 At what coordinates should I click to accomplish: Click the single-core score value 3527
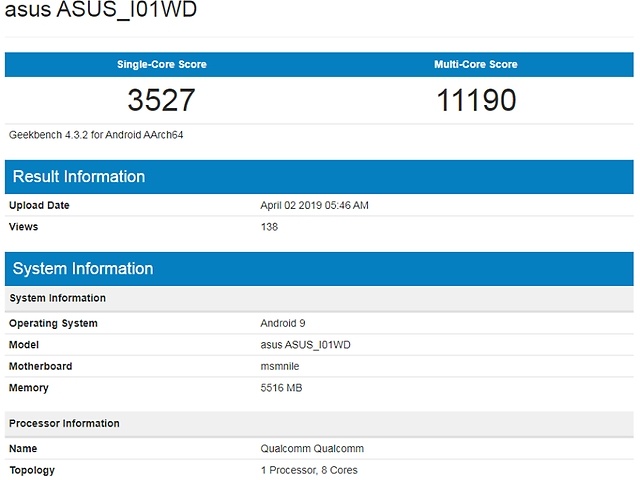click(x=162, y=100)
